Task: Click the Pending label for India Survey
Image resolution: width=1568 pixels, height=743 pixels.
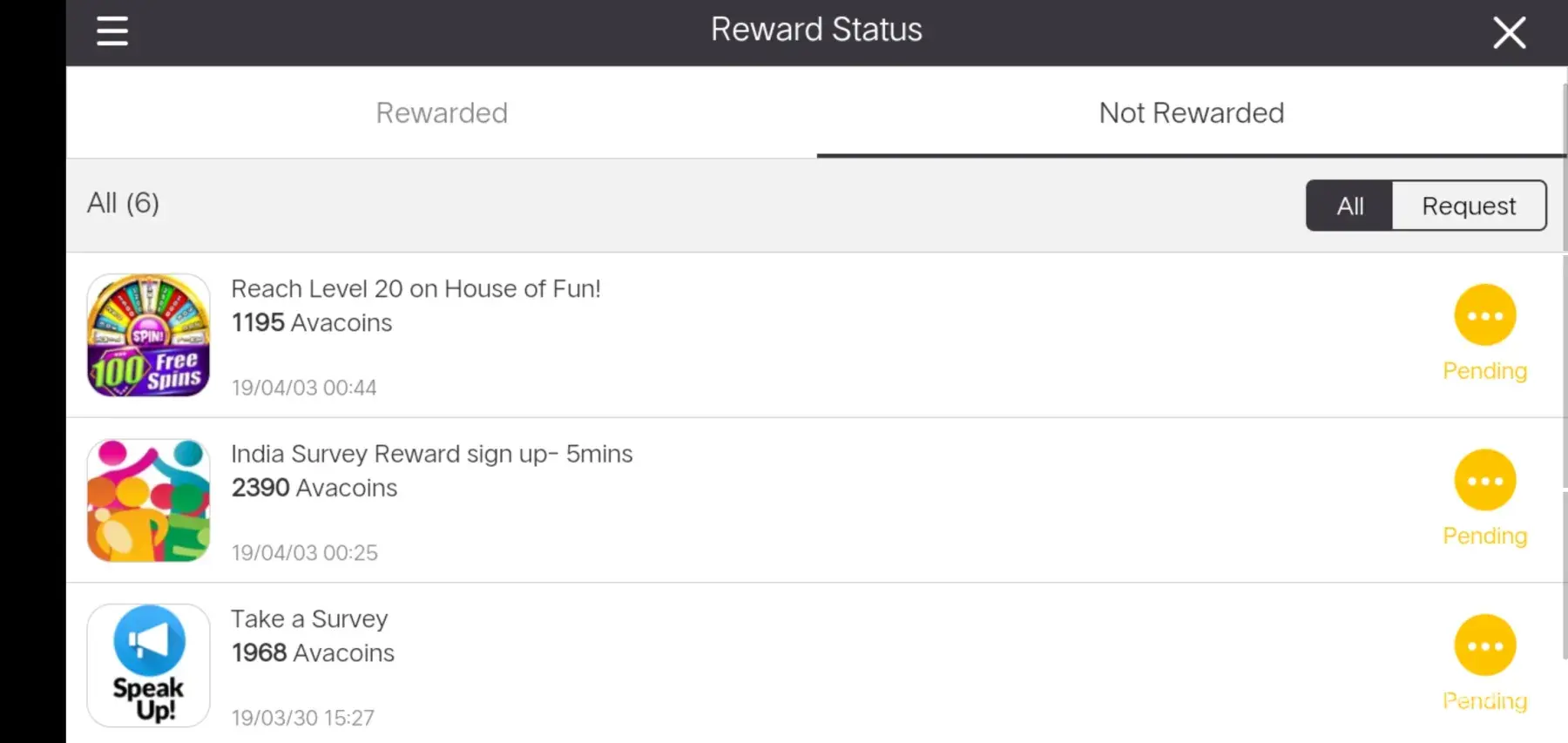Action: tap(1484, 537)
